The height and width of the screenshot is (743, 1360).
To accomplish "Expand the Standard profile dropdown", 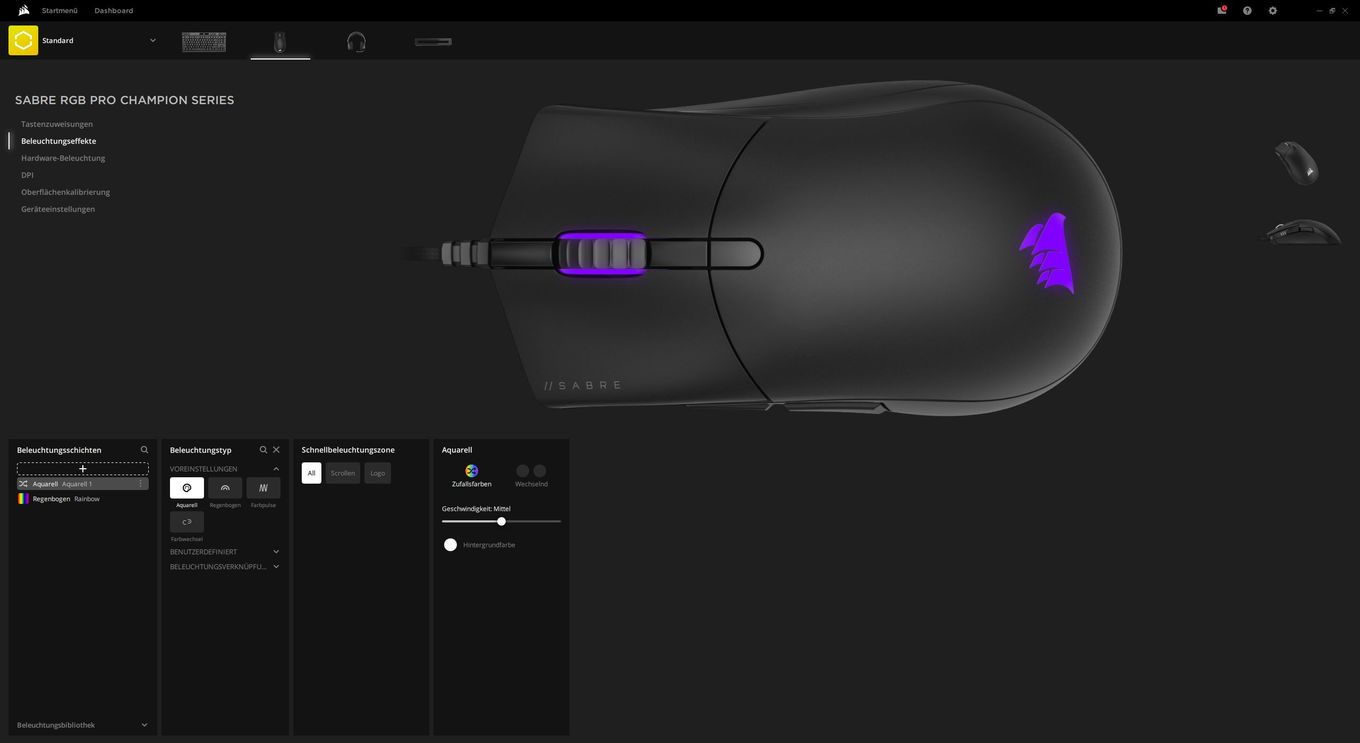I will click(x=153, y=40).
